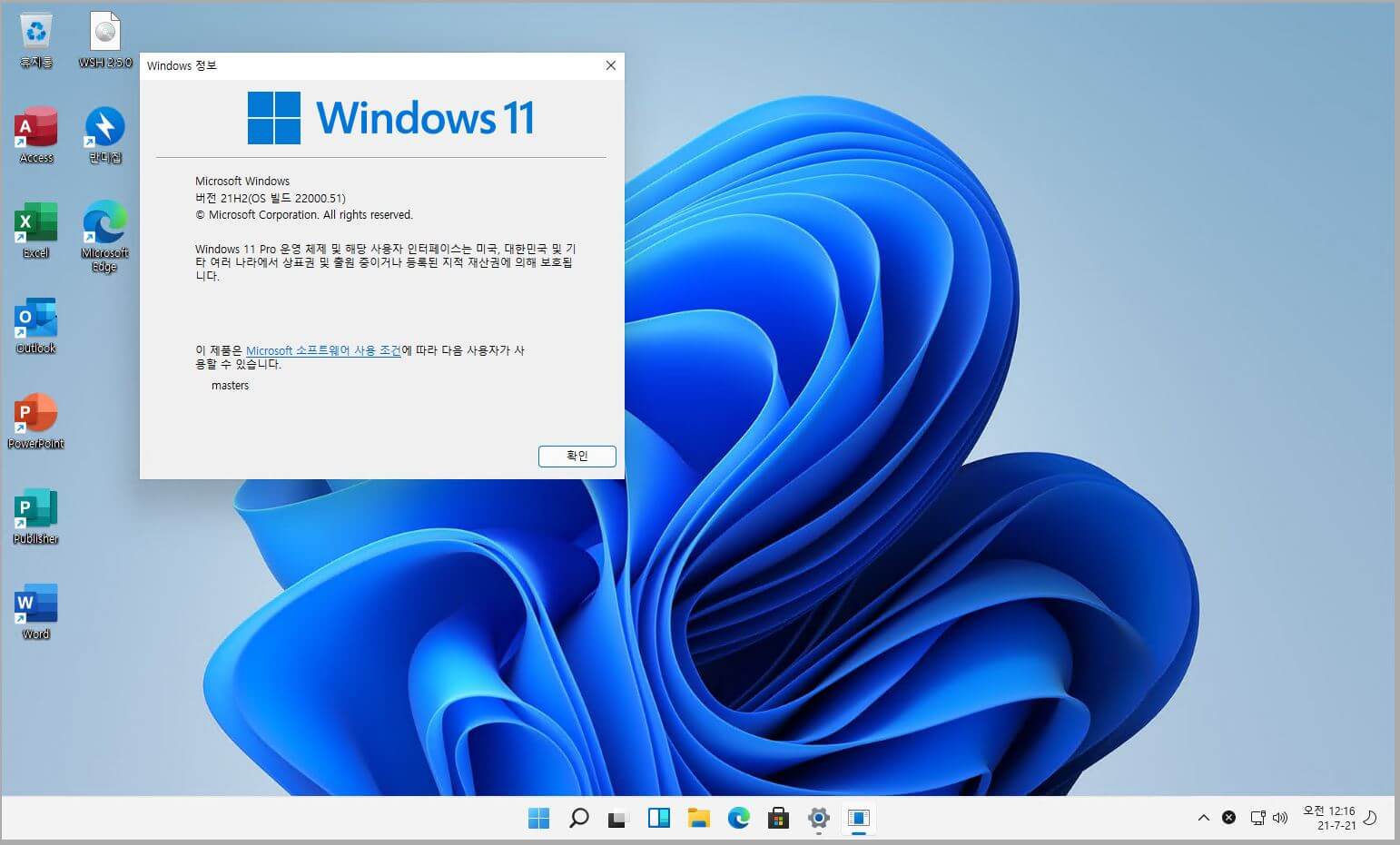Launch Outlook from the desktop
Image resolution: width=1400 pixels, height=845 pixels.
[35, 326]
